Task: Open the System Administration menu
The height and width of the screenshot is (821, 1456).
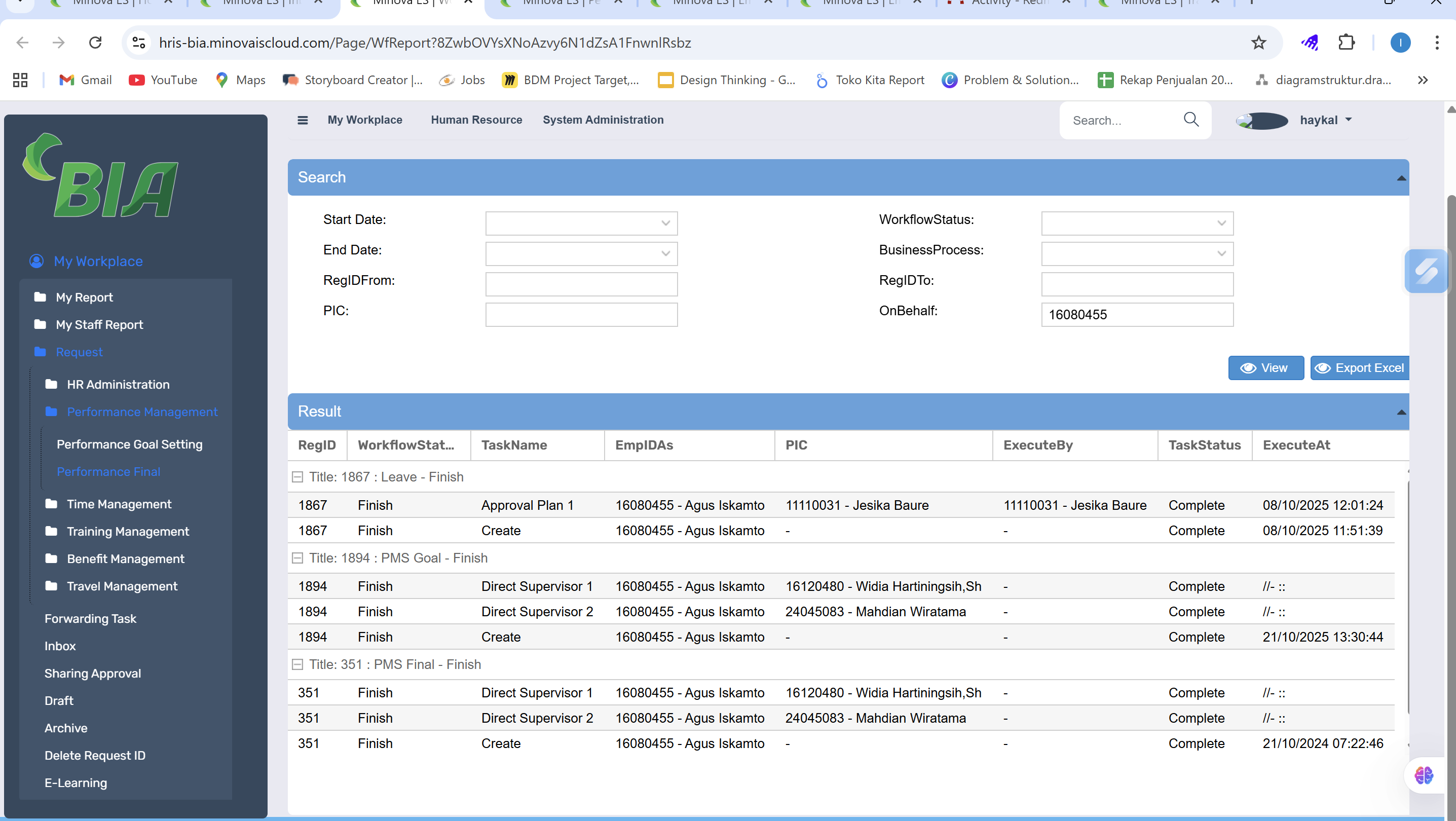Action: (603, 120)
